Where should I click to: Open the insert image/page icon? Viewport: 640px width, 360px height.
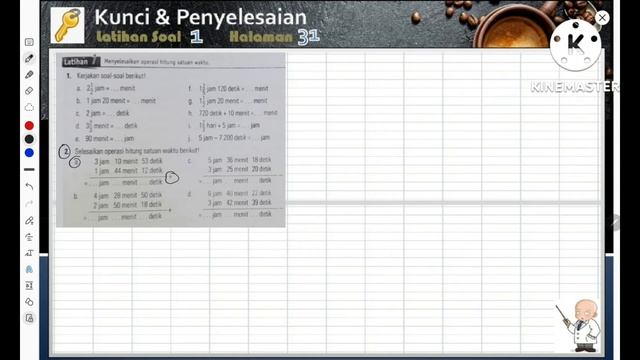[29, 286]
